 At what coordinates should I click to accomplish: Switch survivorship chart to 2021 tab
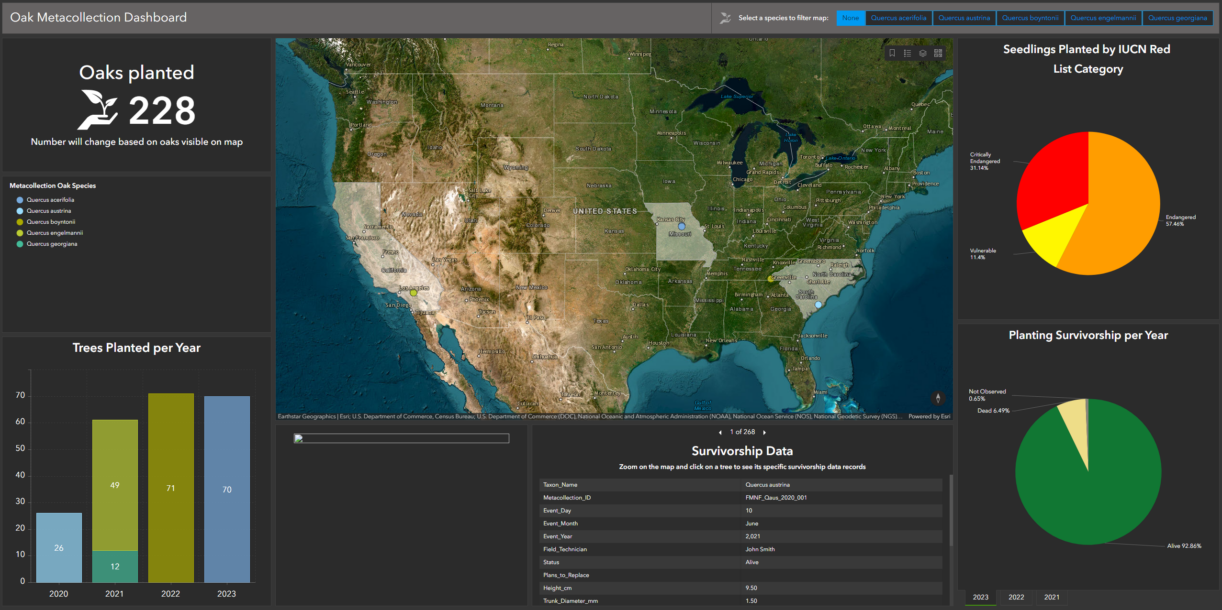coord(1051,597)
